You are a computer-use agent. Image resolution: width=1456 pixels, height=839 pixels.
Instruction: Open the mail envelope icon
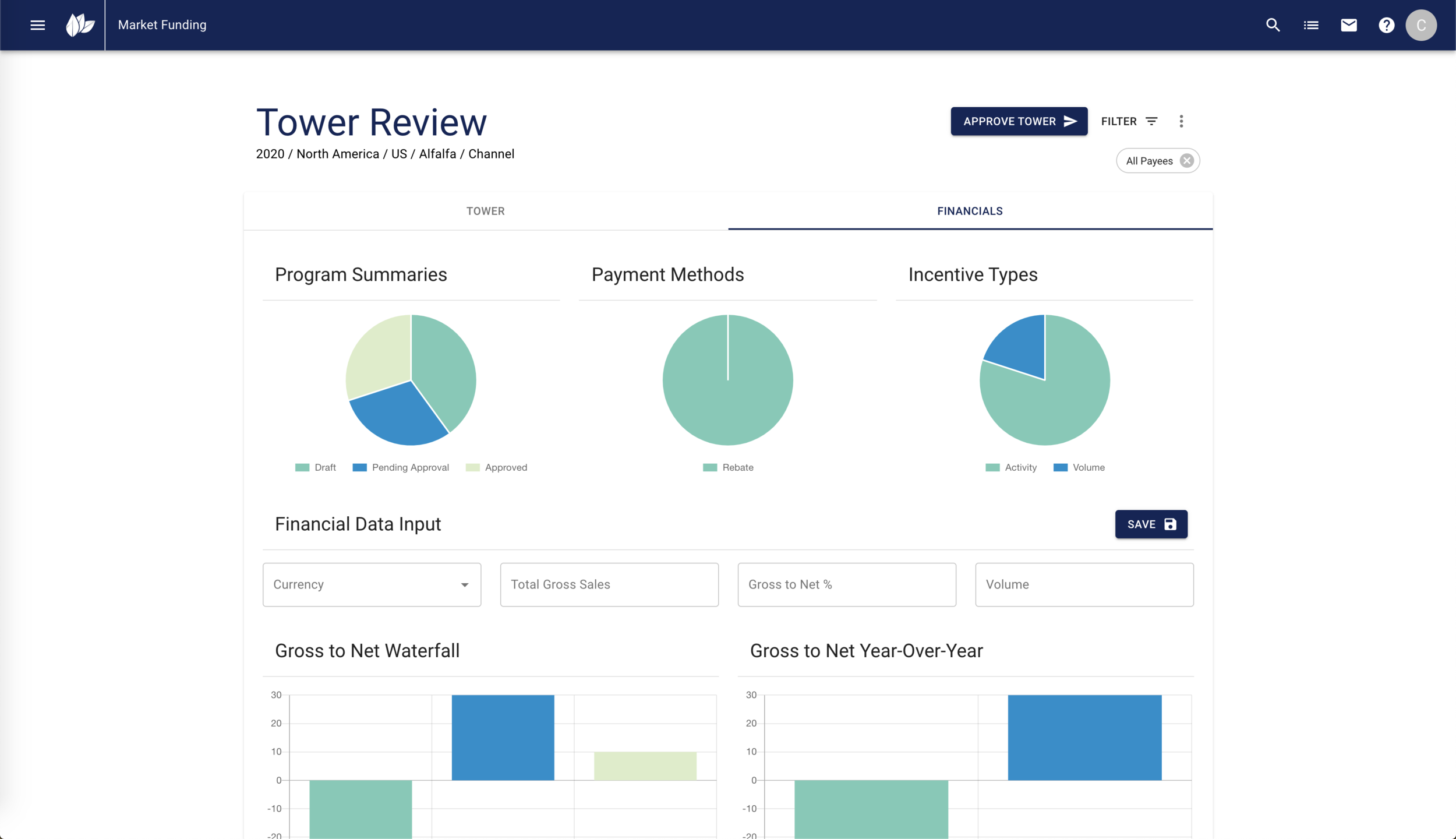(x=1349, y=25)
